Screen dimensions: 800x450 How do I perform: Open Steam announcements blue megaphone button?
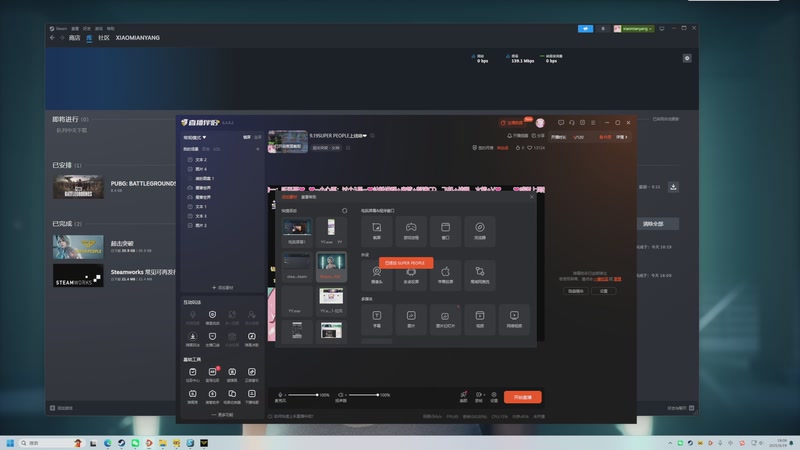[585, 29]
